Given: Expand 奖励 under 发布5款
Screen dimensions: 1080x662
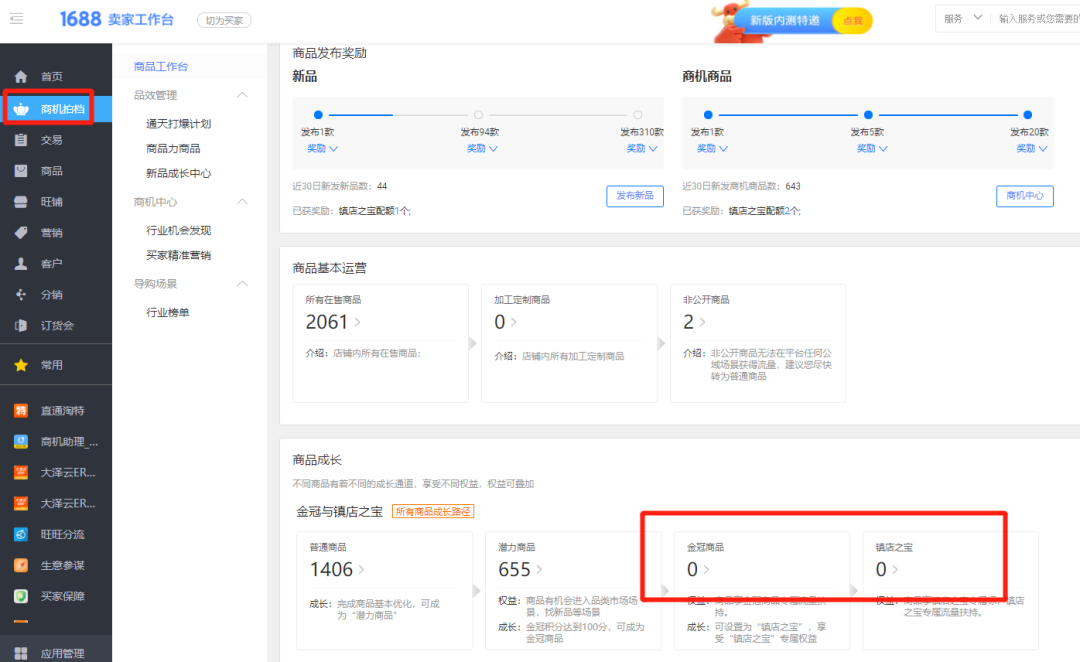Looking at the screenshot, I should 872,149.
